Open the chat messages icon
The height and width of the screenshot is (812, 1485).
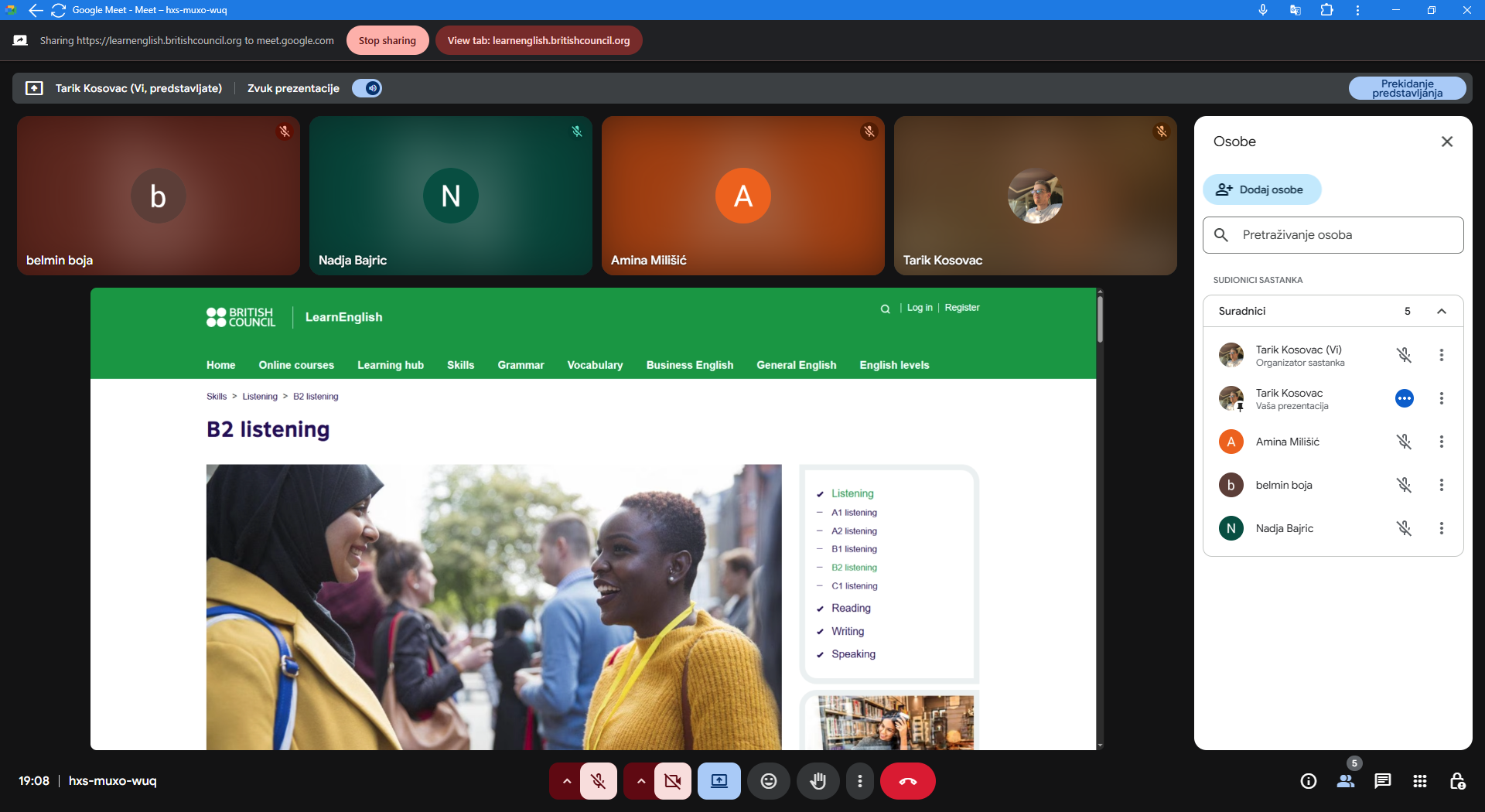coord(1382,781)
